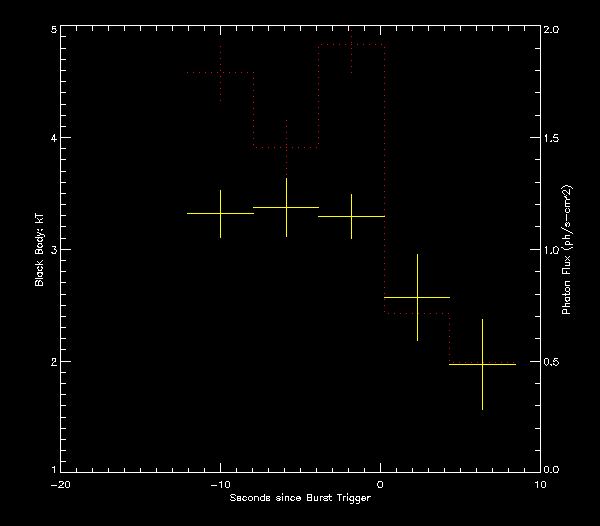600x526 pixels.
Task: Click the red dotted error bar near -10 seconds
Action: pos(220,74)
